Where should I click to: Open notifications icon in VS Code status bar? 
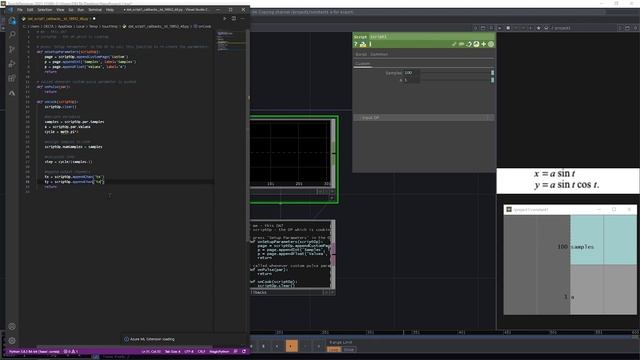tap(244, 351)
